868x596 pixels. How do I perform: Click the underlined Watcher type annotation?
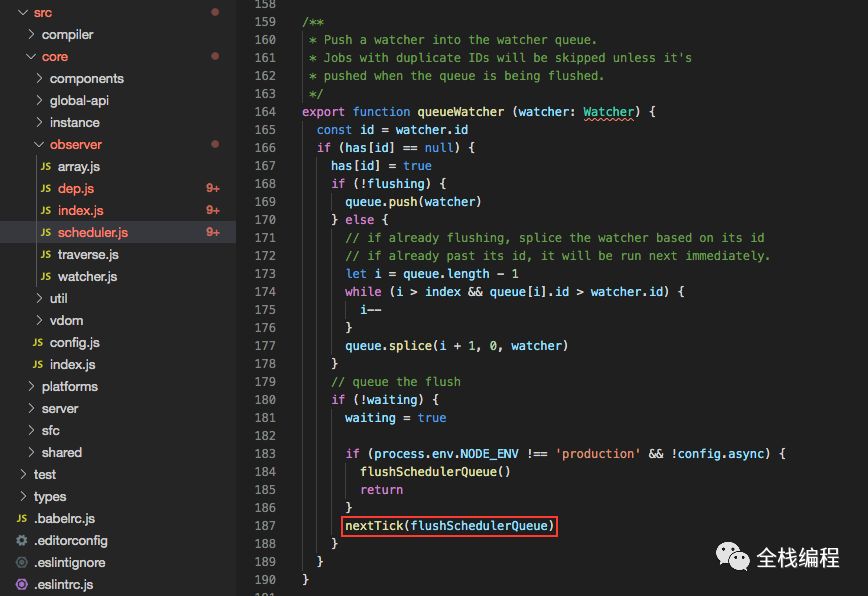(608, 111)
